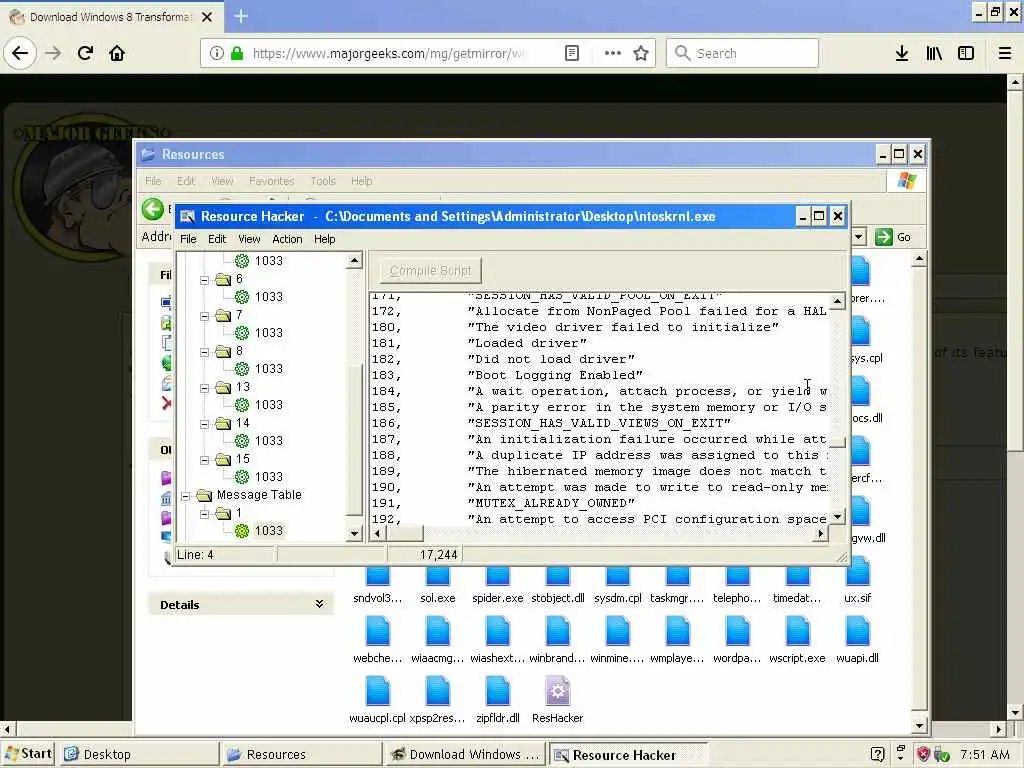Open the Start menu
This screenshot has width=1024, height=768.
coord(28,754)
